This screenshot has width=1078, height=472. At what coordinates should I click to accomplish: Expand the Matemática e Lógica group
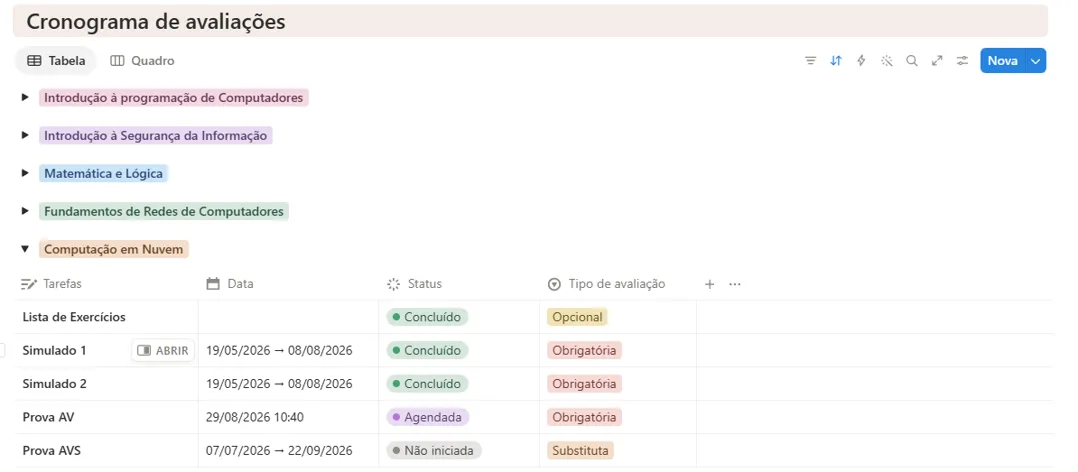click(25, 173)
